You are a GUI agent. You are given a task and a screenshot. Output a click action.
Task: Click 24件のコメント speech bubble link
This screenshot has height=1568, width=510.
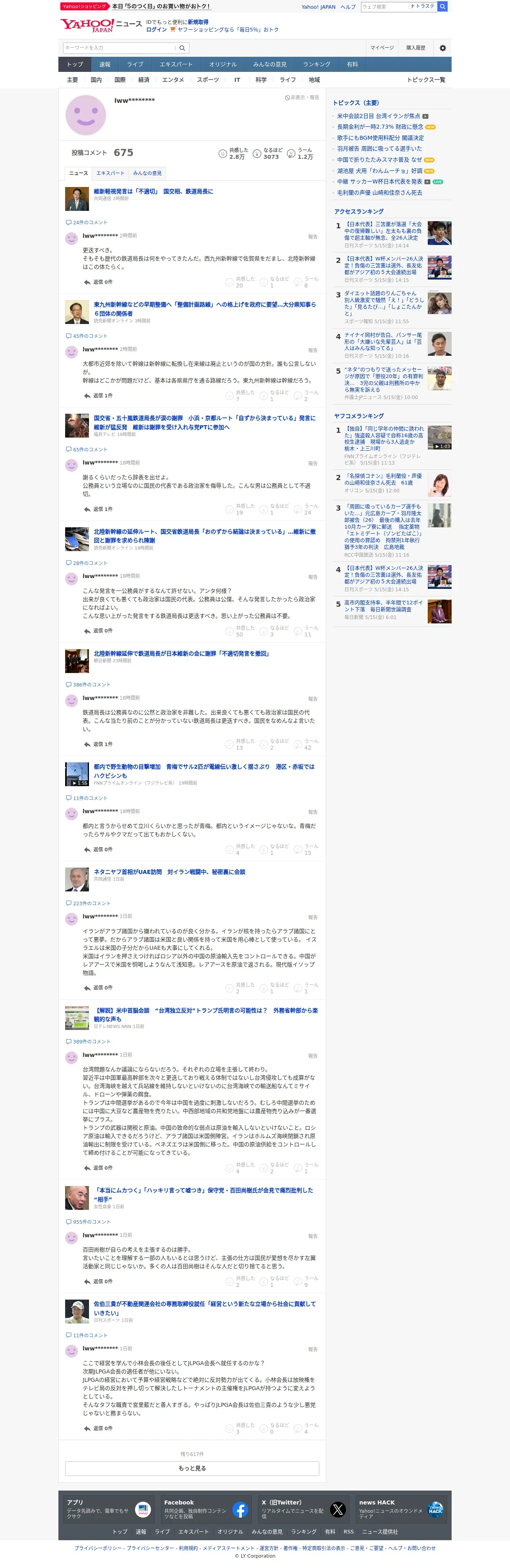click(x=87, y=223)
